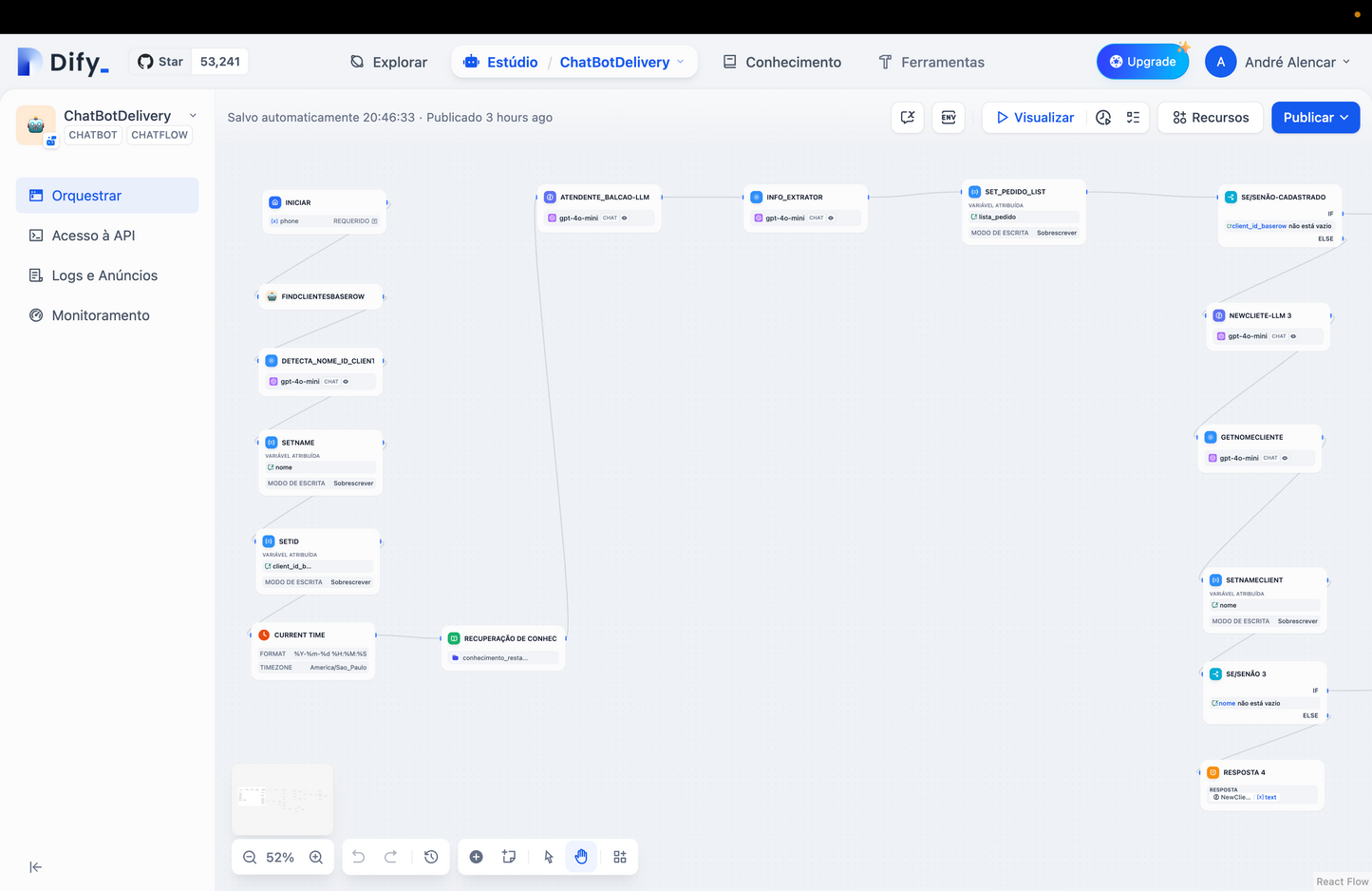Click the avatar with letter A
The width and height of the screenshot is (1372, 891).
(x=1221, y=62)
